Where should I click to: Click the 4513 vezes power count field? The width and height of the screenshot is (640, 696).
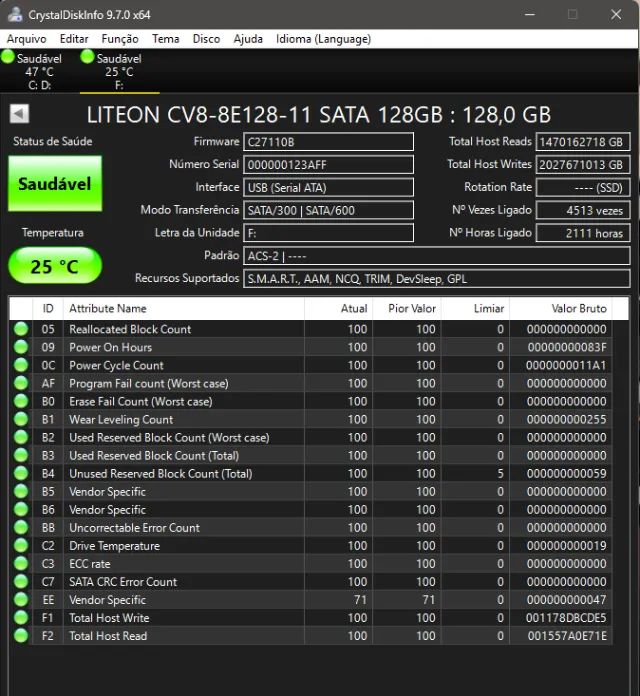click(583, 210)
